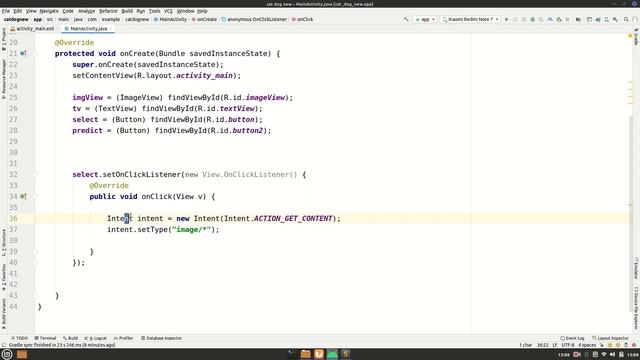This screenshot has height=360, width=640.
Task: Toggle the Build Variants side panel
Action: pos(4,313)
